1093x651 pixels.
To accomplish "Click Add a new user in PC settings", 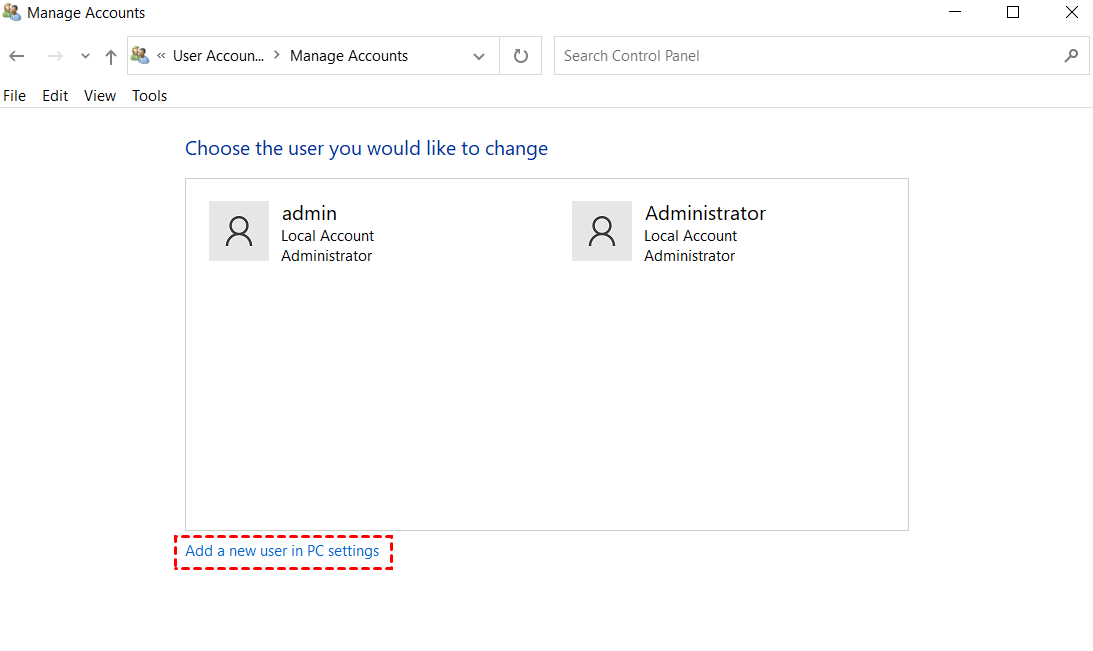I will (x=282, y=551).
